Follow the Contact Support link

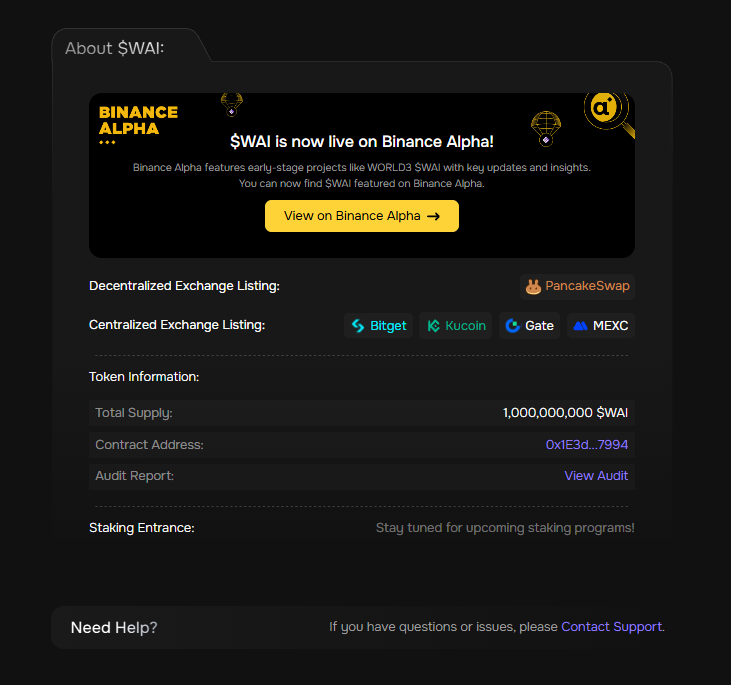tap(611, 627)
